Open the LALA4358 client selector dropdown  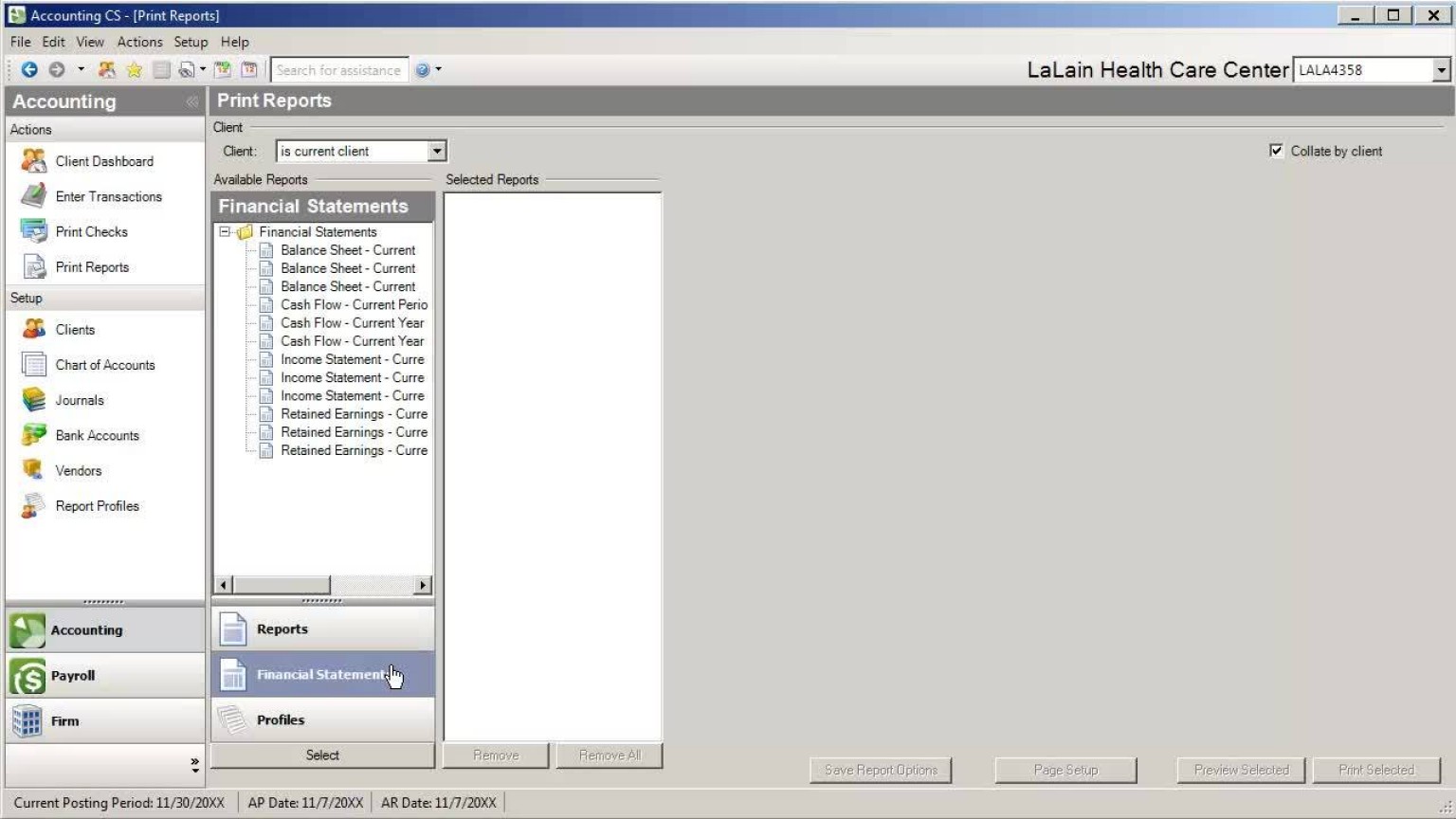[1441, 70]
